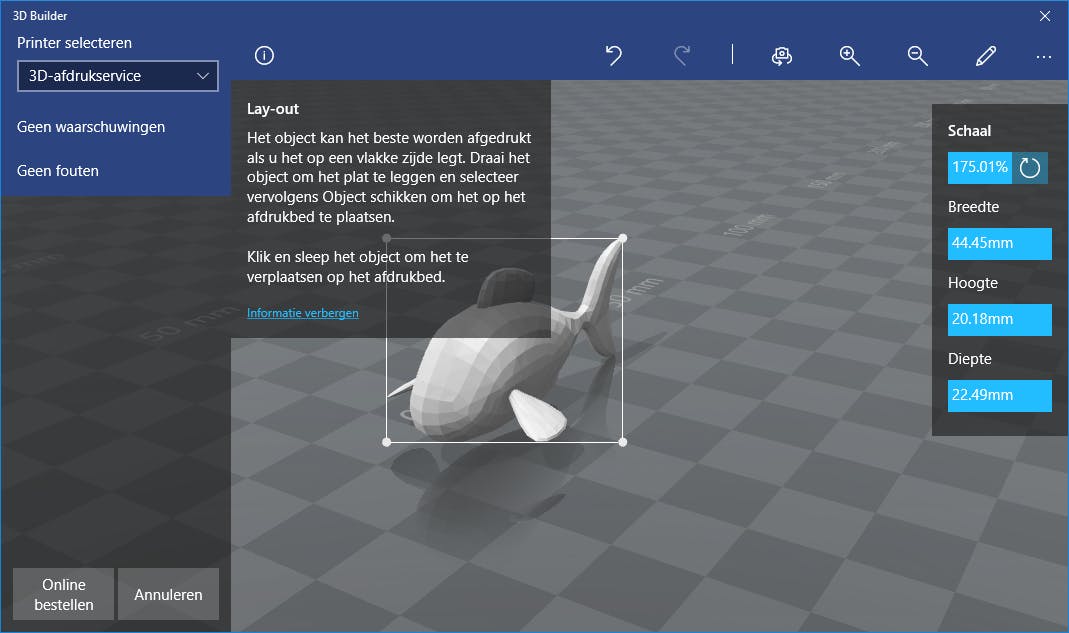Undo the last action
The width and height of the screenshot is (1069, 633).
(613, 56)
